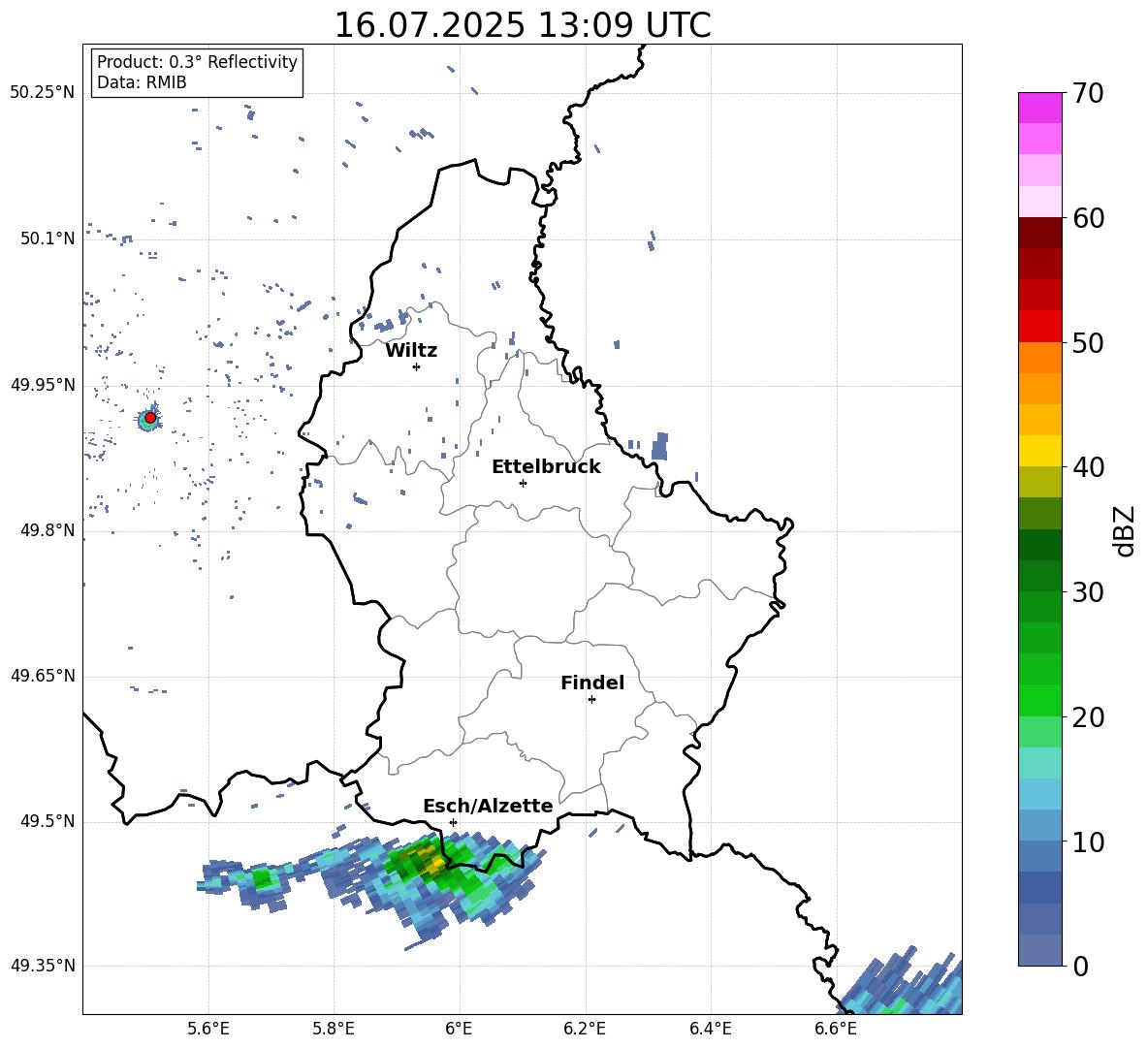Click the 49.5°N latitude label

48,821
